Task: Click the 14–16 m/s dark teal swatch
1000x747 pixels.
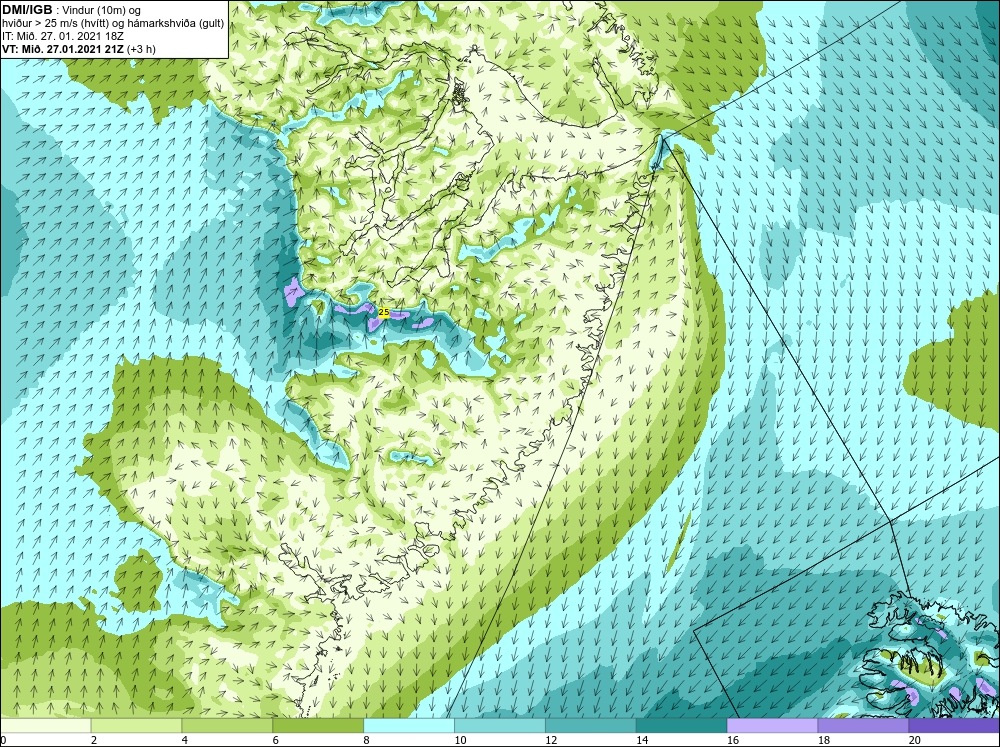Action: point(682,725)
